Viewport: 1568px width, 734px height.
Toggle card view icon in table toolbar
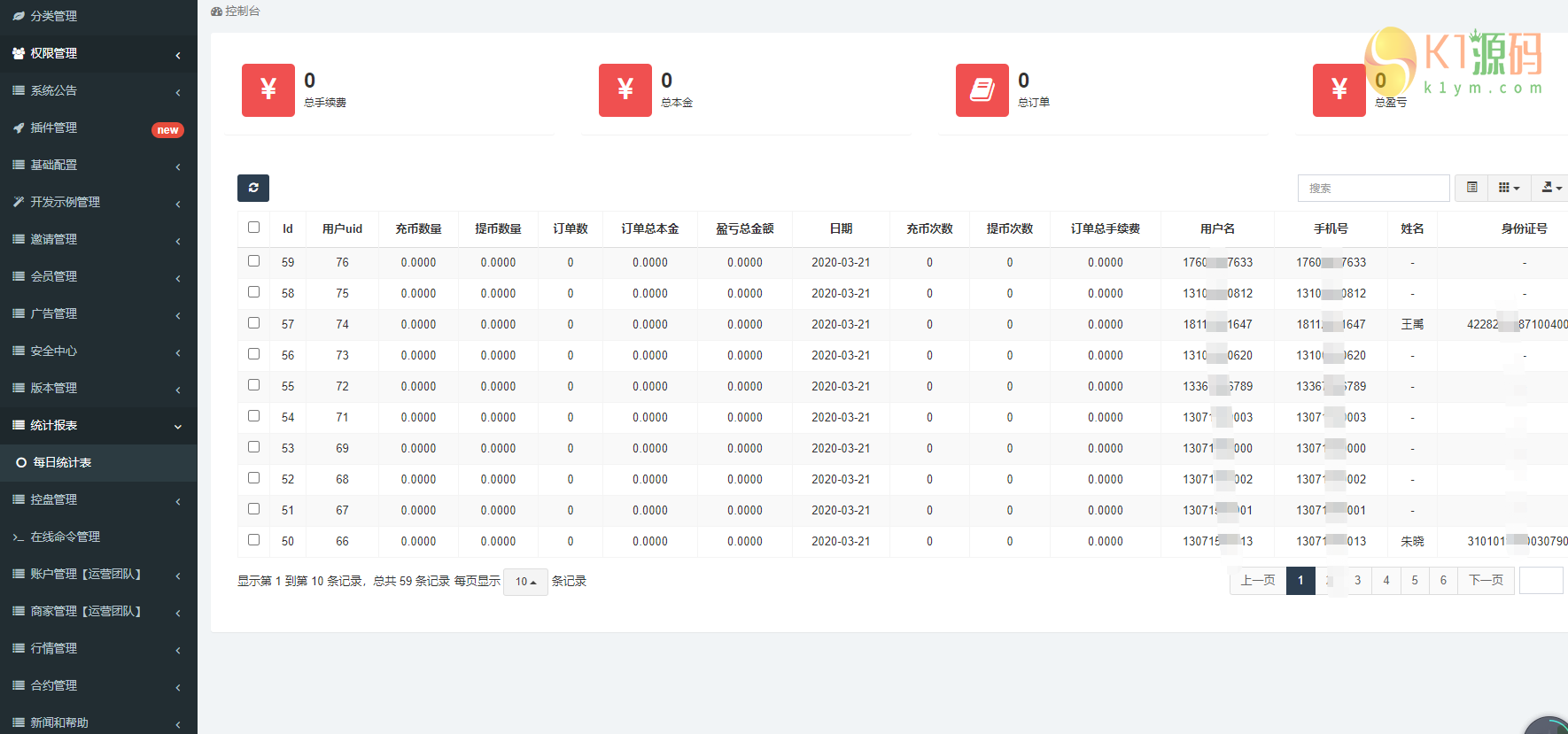tap(1471, 188)
